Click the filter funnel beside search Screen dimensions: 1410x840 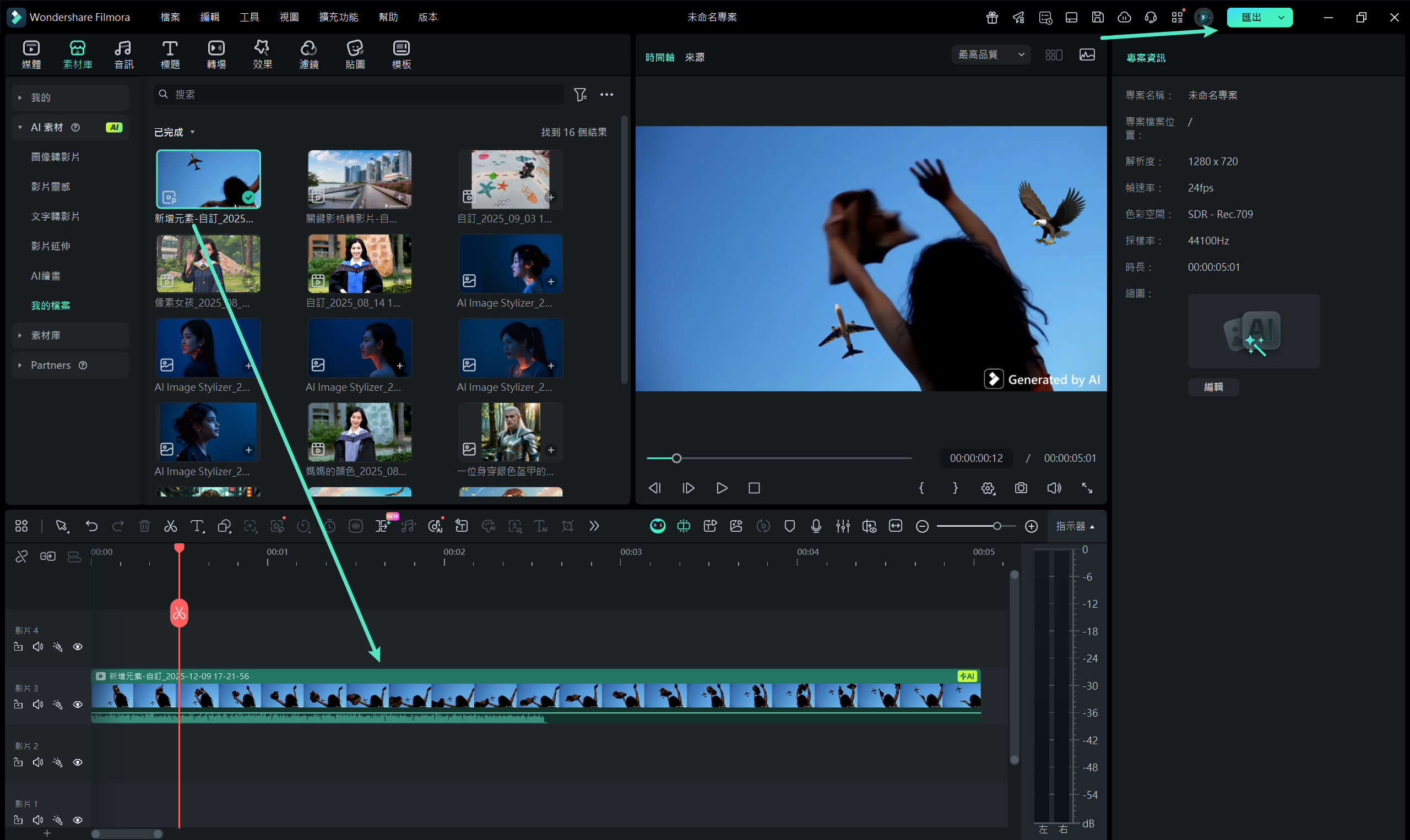pyautogui.click(x=580, y=95)
